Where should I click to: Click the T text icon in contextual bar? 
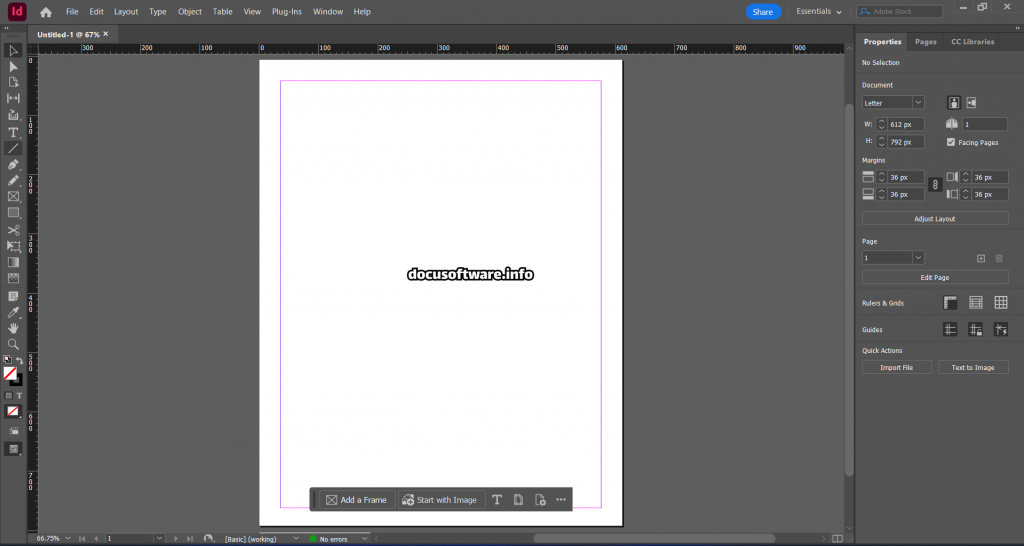click(x=497, y=500)
